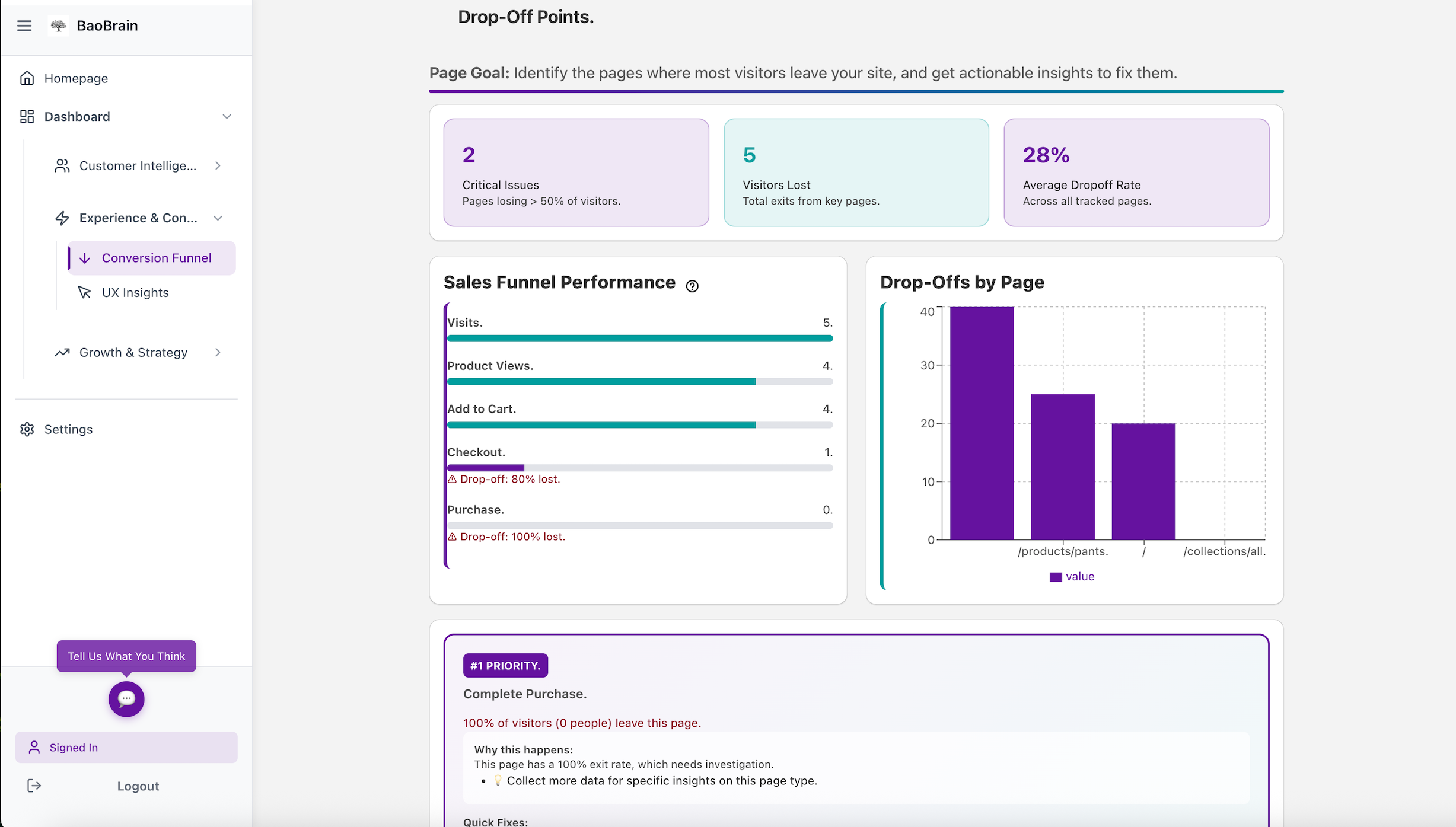Collapse the Dashboard section
The width and height of the screenshot is (1456, 827).
click(227, 116)
